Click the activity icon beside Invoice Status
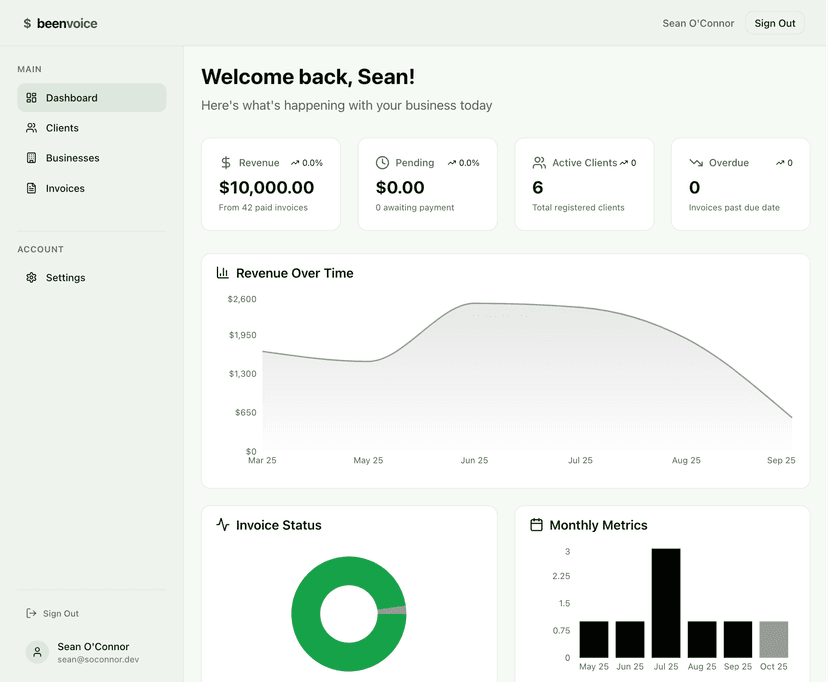The width and height of the screenshot is (828, 682). point(222,524)
